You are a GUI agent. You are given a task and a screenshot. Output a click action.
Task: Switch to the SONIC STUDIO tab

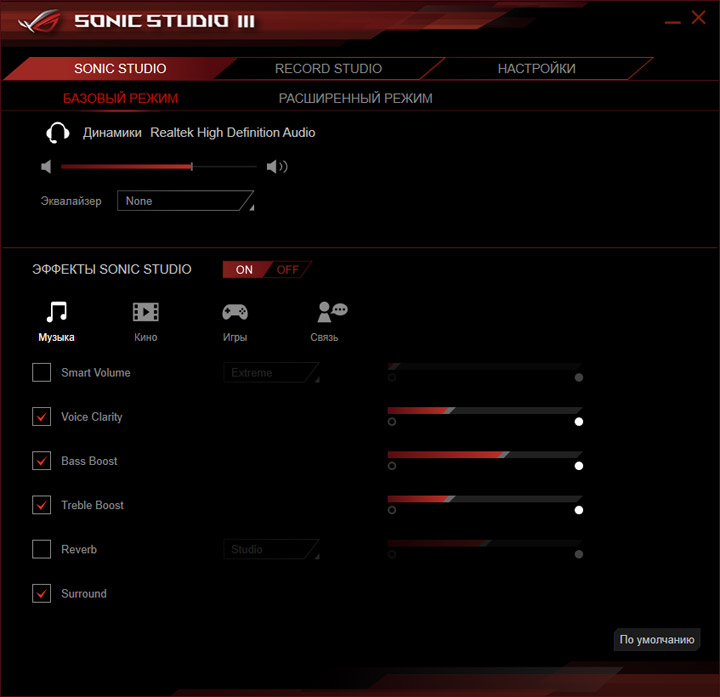point(120,68)
